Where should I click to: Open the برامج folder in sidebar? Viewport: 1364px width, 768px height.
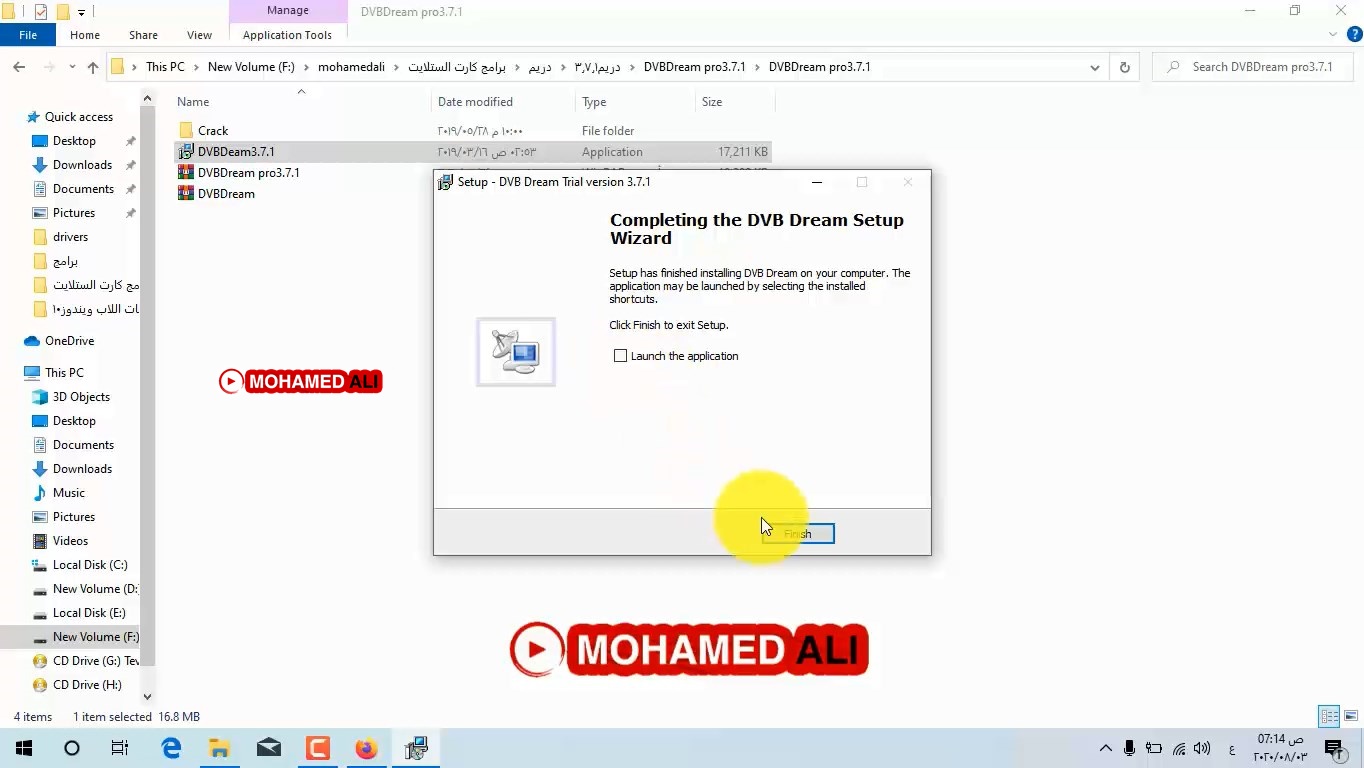tap(65, 261)
